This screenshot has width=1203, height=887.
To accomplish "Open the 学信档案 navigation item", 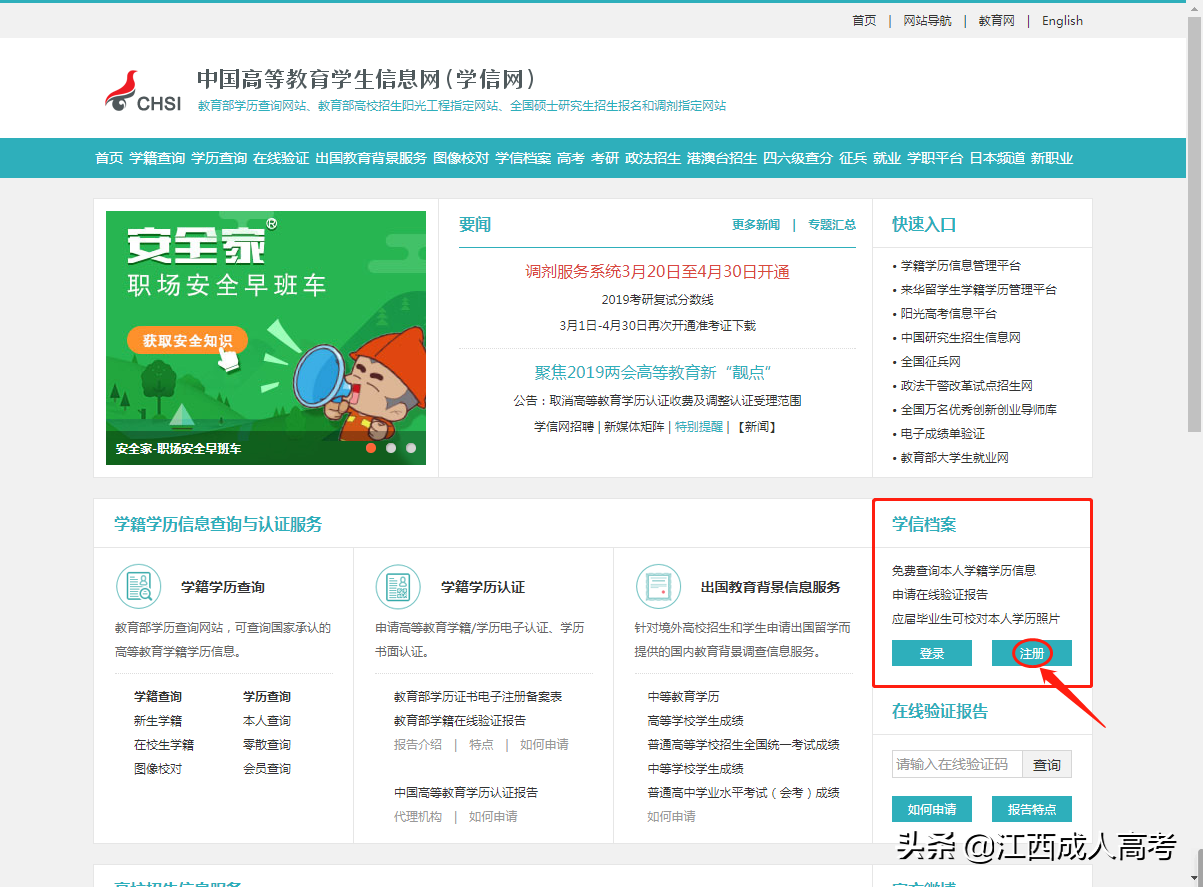I will click(x=524, y=157).
